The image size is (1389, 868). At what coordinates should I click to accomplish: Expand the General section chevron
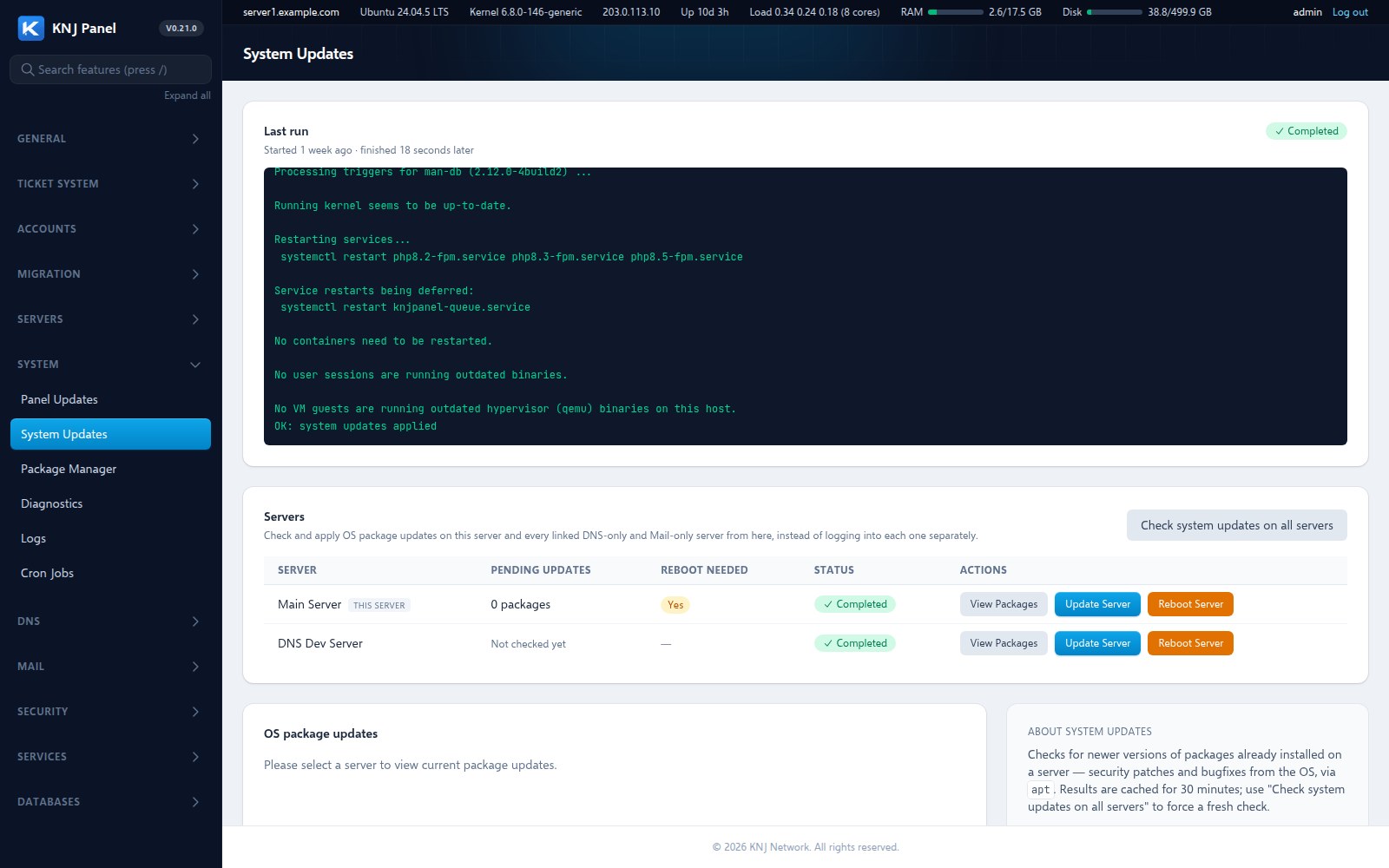pos(195,139)
